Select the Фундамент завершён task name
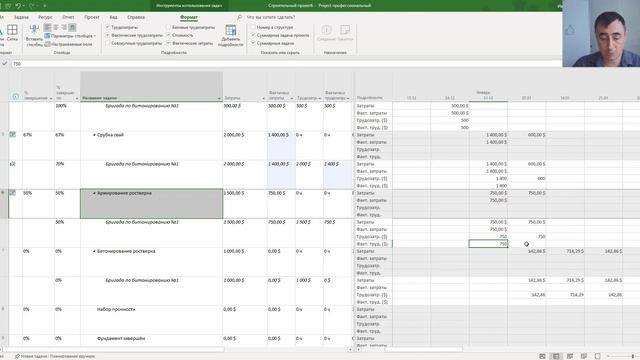640x360 pixels. (x=121, y=338)
